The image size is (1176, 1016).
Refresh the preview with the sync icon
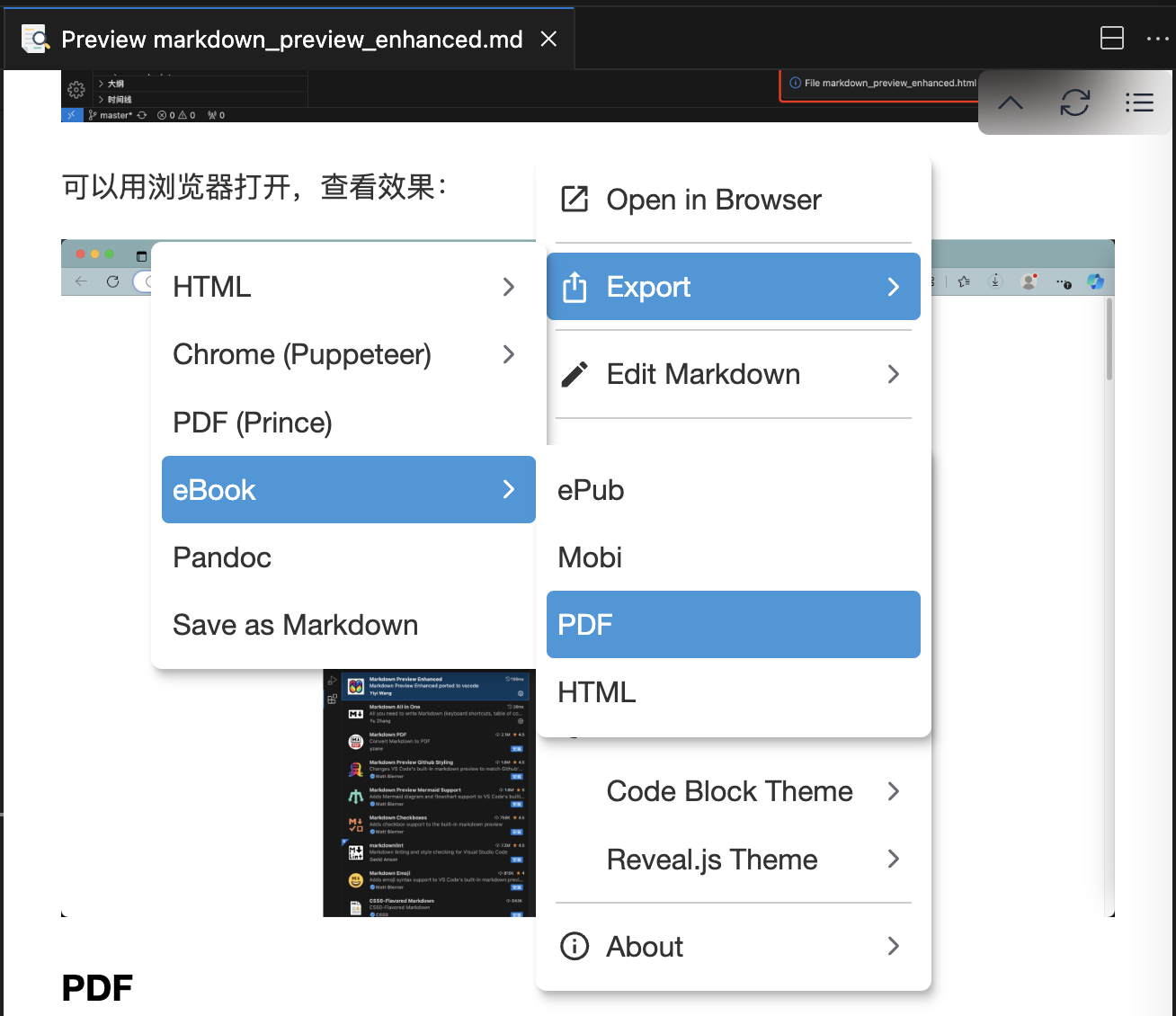pos(1074,102)
